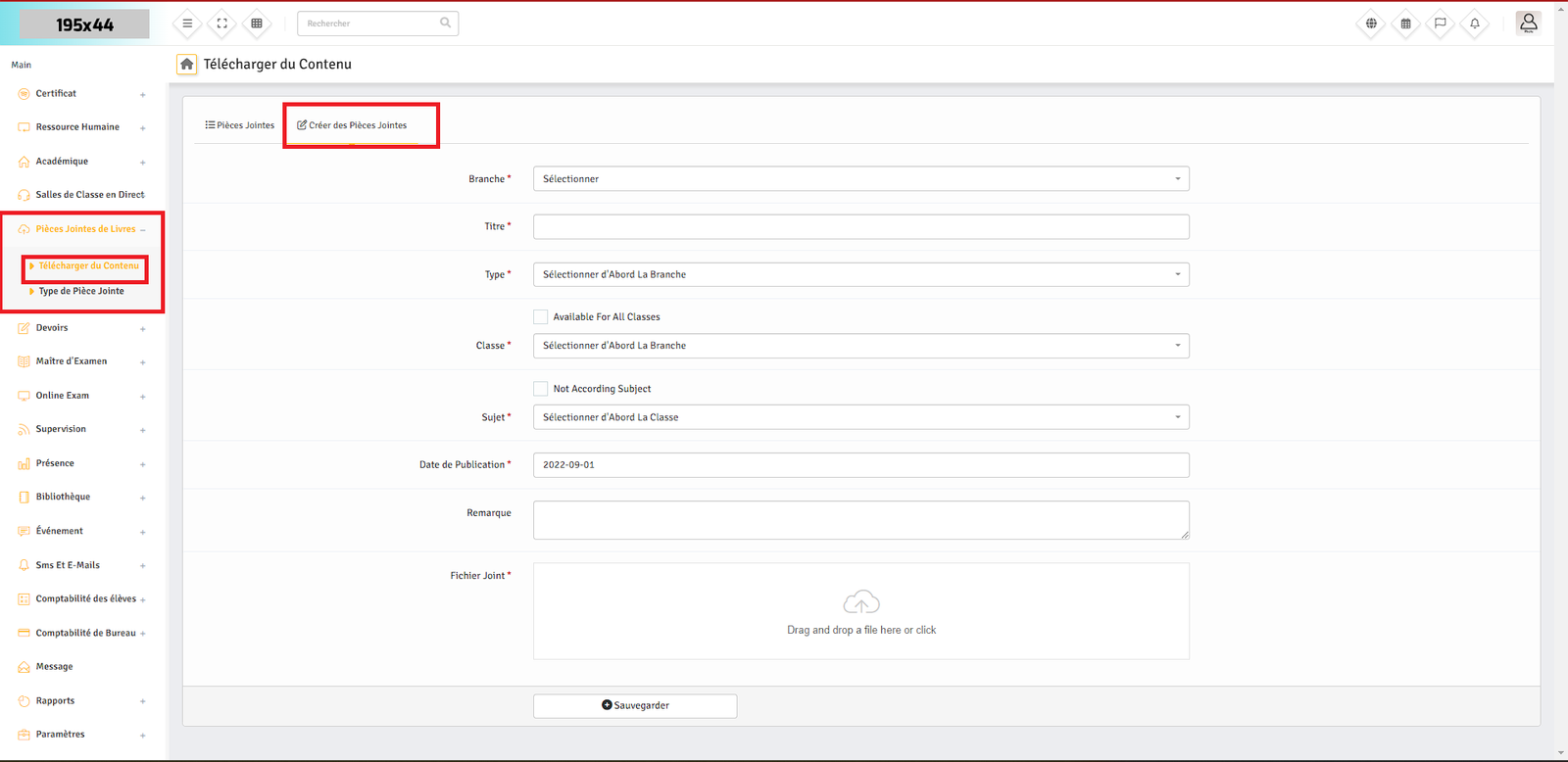Click the user profile avatar icon
1568x762 pixels.
coord(1528,23)
